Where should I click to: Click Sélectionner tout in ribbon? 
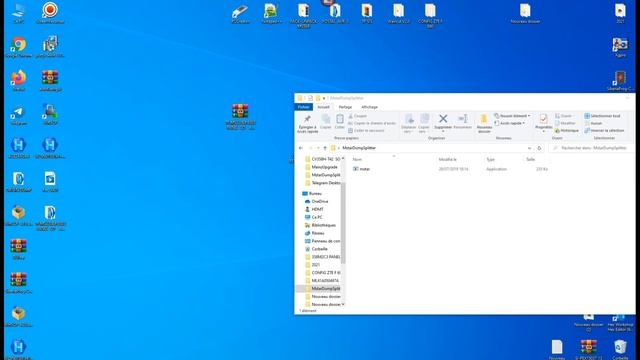click(x=602, y=116)
